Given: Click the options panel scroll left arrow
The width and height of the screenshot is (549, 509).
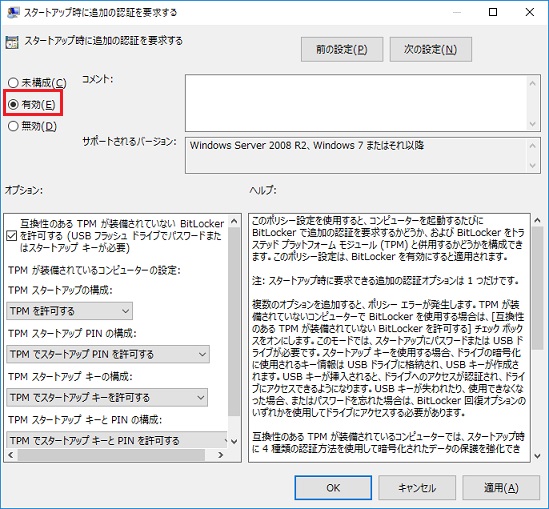Looking at the screenshot, I should (x=11, y=455).
